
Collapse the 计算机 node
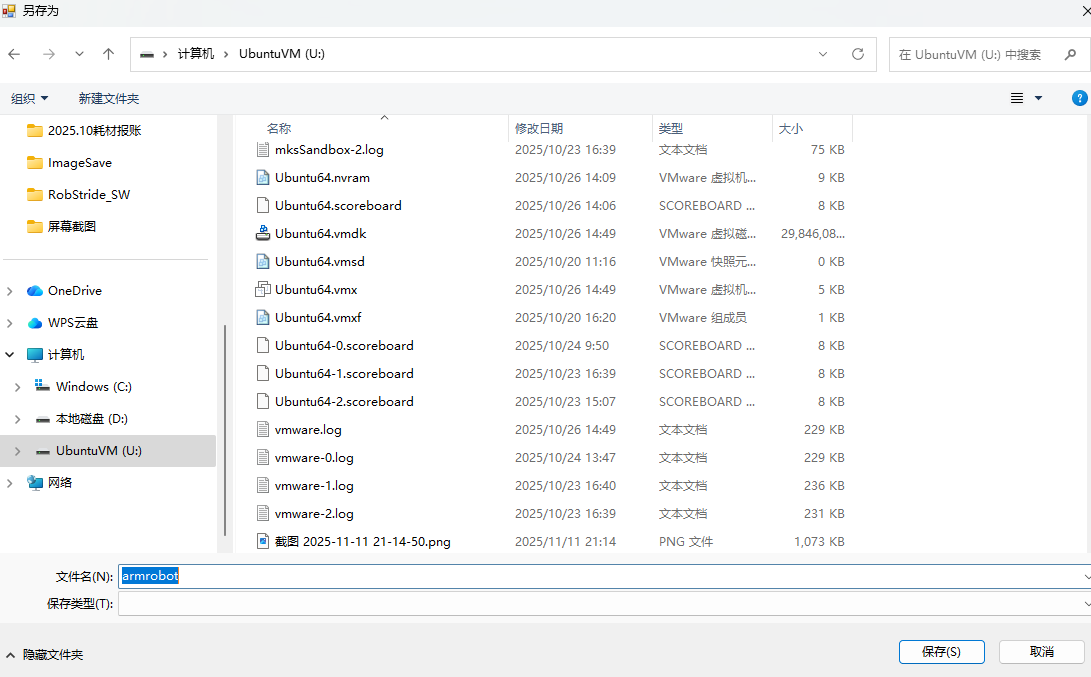click(10, 355)
